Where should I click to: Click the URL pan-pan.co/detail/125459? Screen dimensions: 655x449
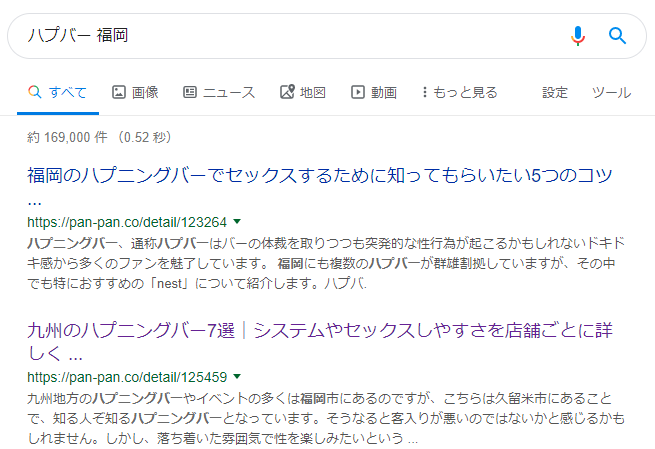click(127, 378)
